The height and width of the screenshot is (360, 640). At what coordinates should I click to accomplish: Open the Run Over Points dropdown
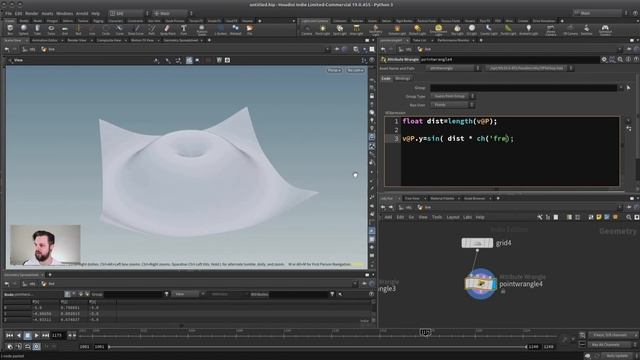point(453,105)
